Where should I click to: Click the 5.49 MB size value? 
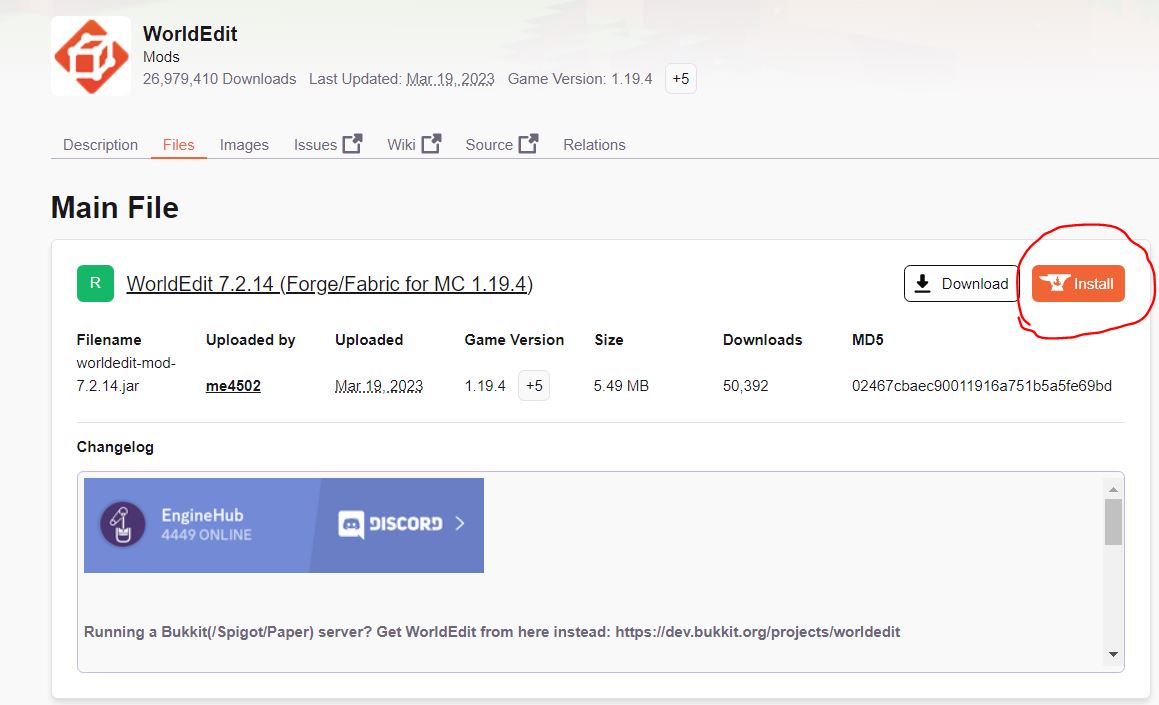(x=621, y=386)
